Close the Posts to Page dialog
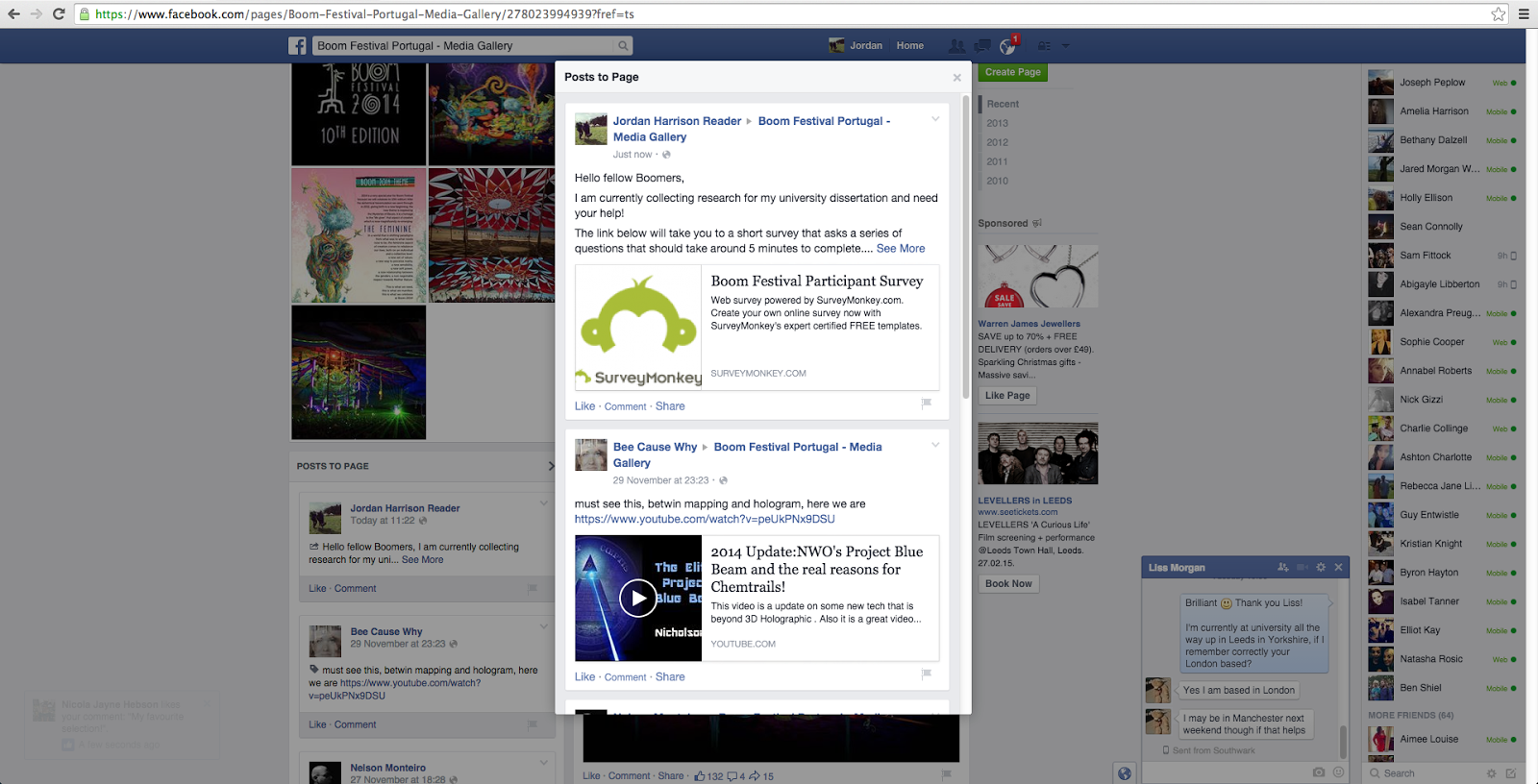 pyautogui.click(x=956, y=78)
